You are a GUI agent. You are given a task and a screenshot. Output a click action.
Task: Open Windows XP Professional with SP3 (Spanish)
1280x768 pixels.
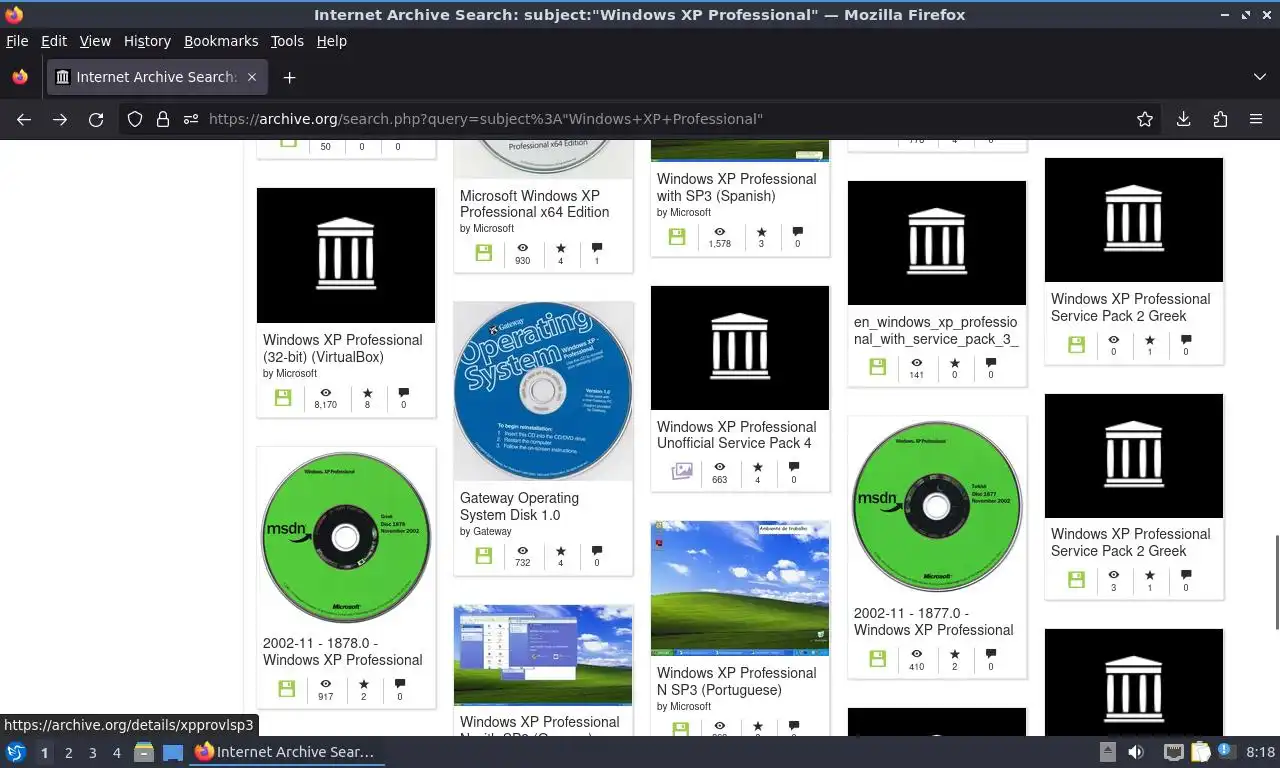point(736,187)
